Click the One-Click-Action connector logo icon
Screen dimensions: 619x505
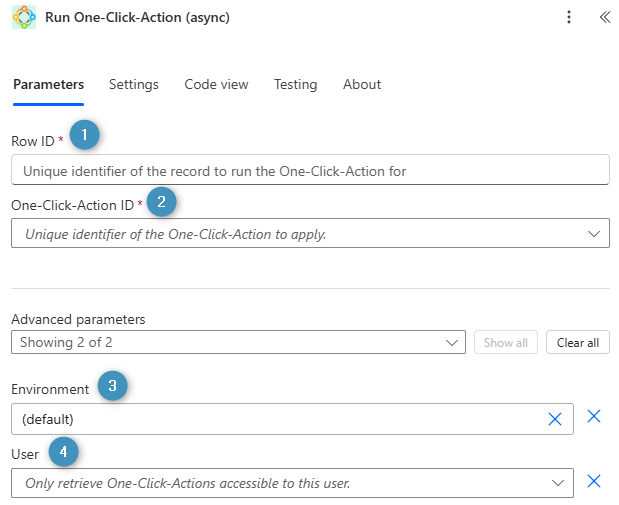pos(23,17)
